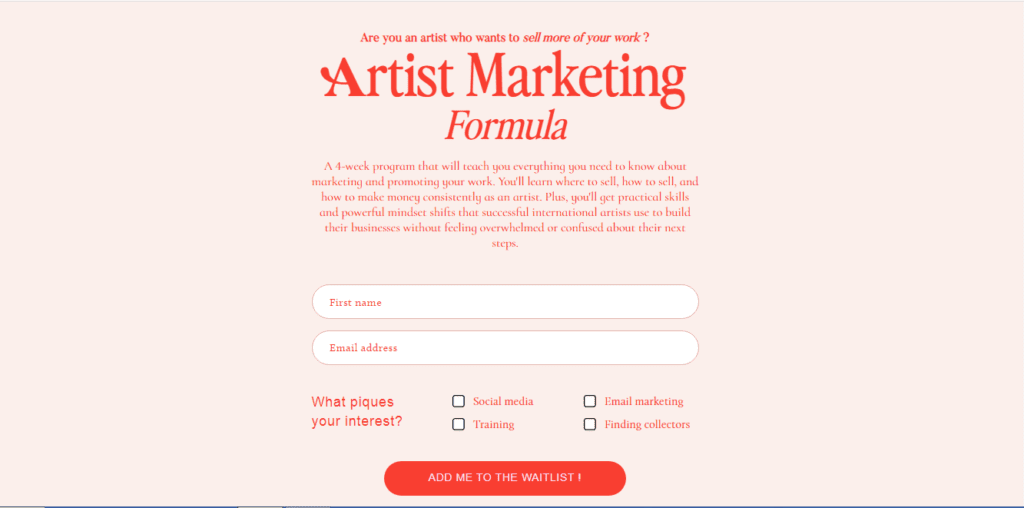Click the First name input field
This screenshot has height=508, width=1024.
point(505,302)
